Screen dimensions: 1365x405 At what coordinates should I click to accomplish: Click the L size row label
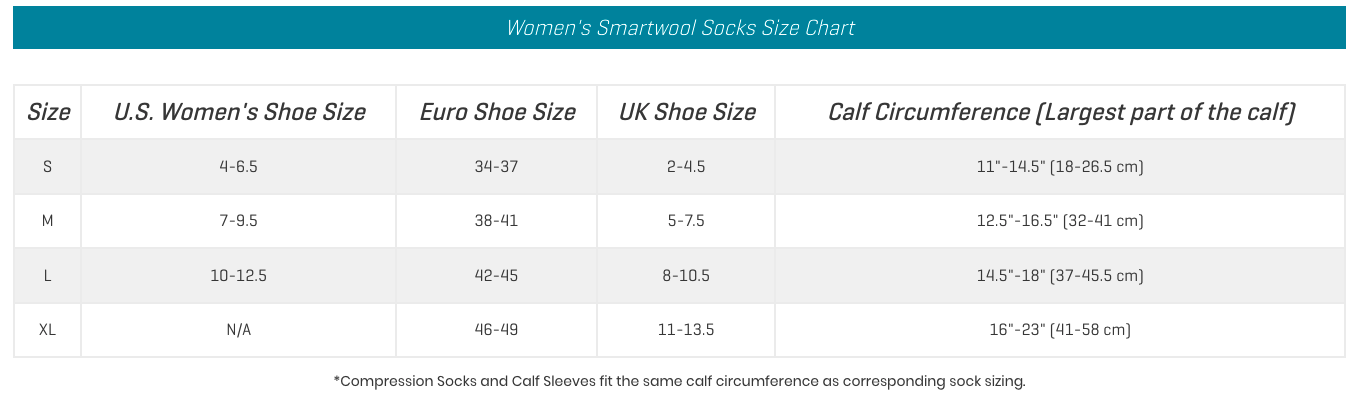(48, 276)
